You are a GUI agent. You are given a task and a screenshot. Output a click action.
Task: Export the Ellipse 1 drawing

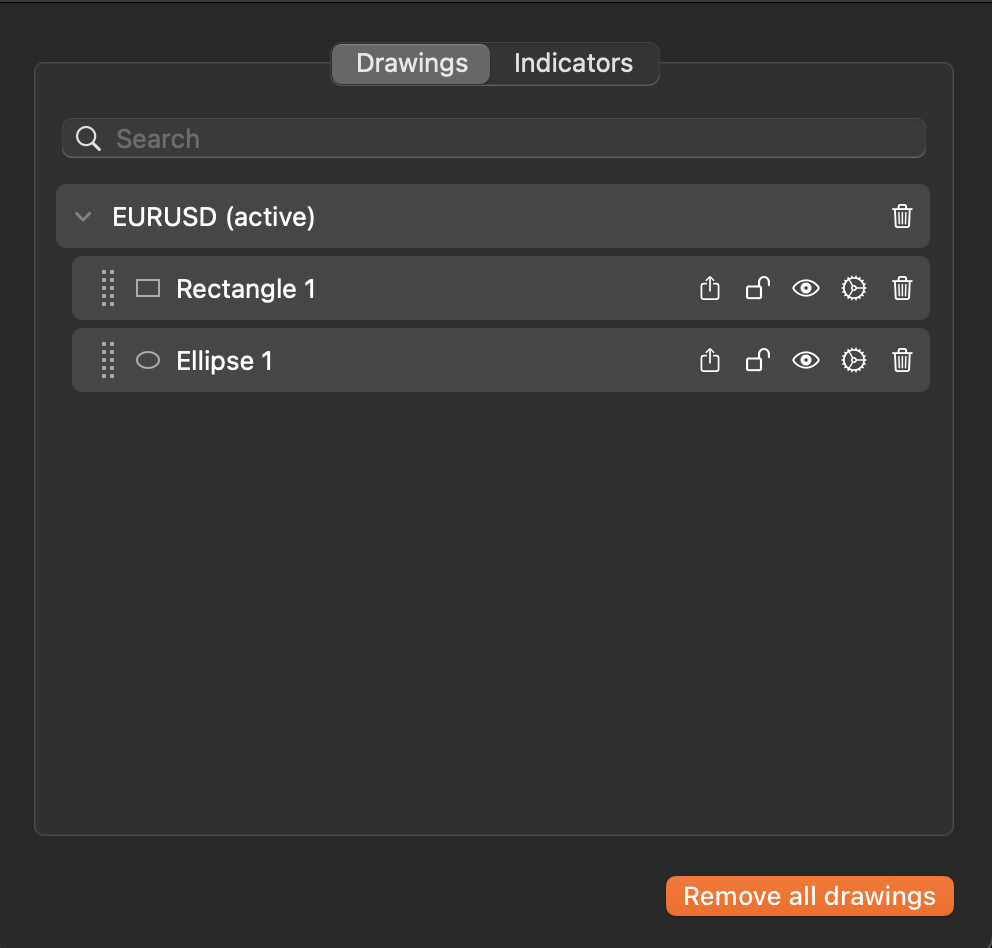tap(710, 361)
